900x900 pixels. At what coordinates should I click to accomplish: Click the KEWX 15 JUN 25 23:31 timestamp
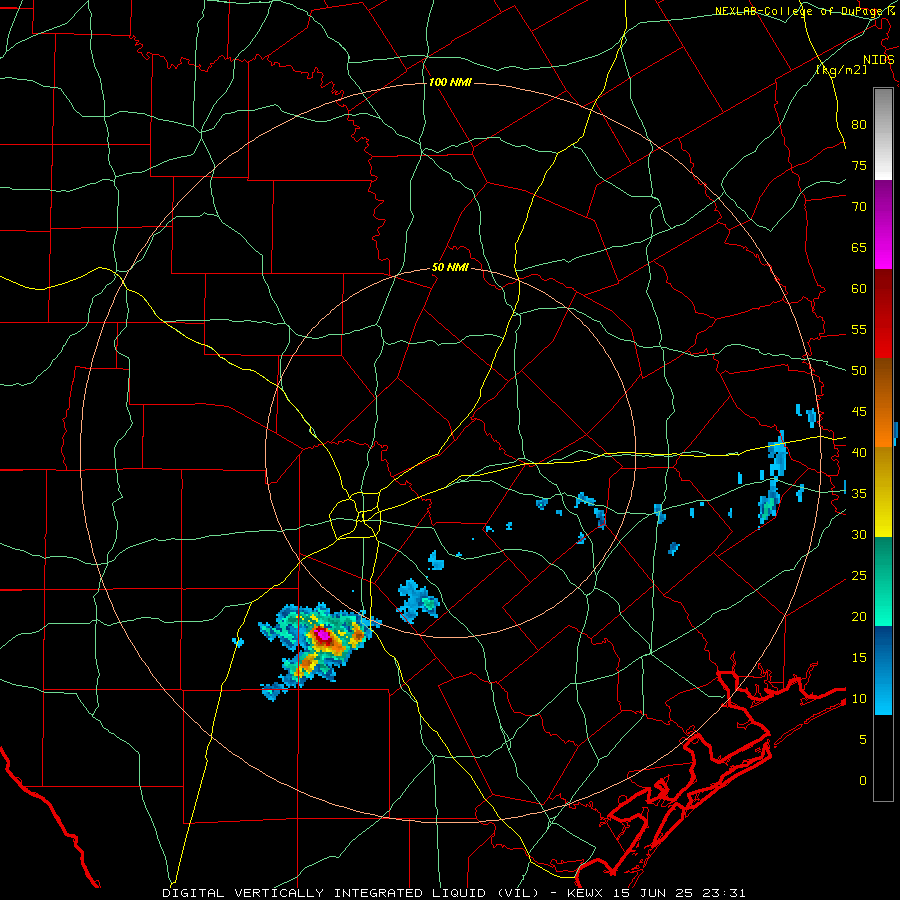click(x=655, y=893)
